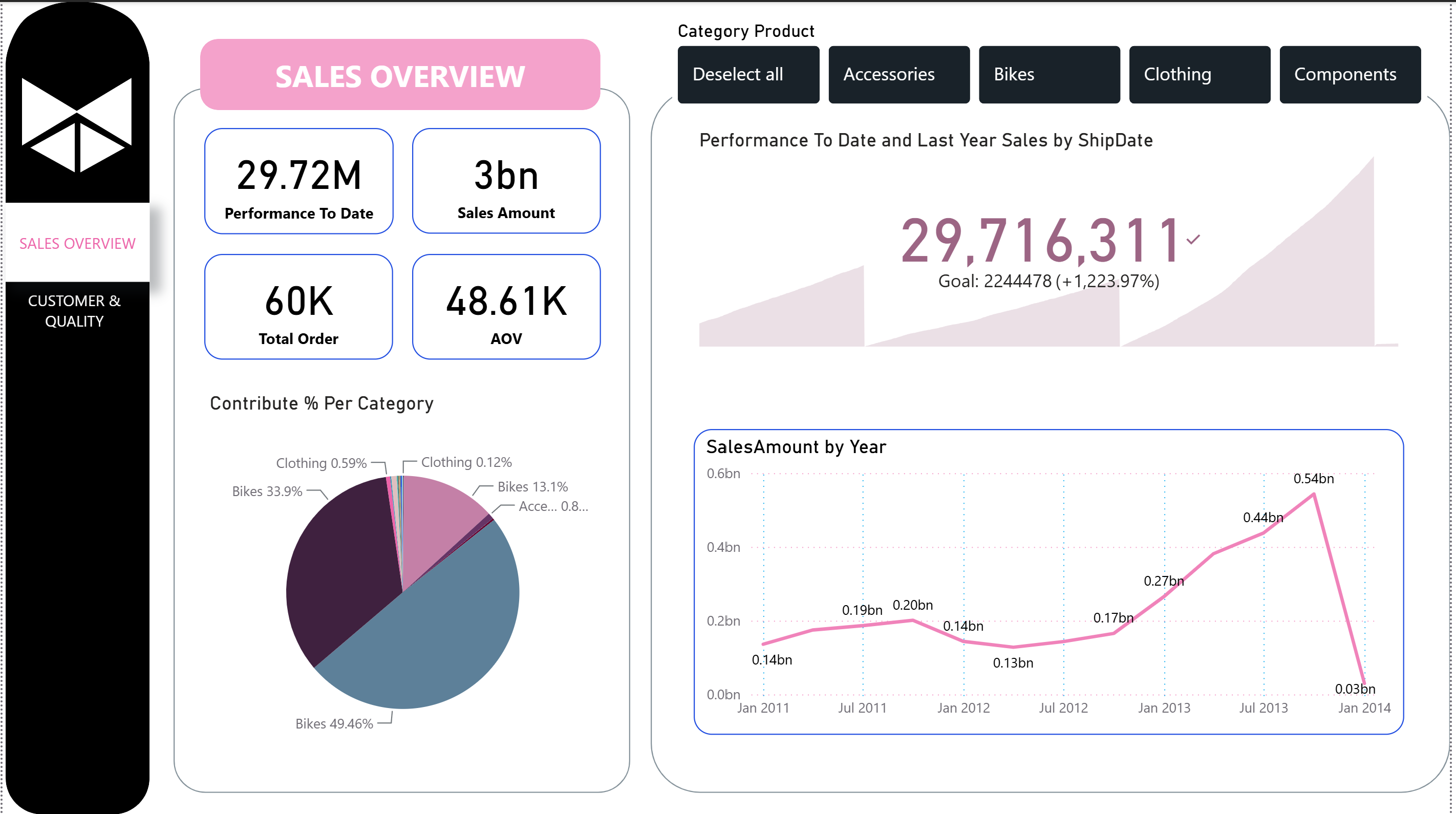Screen dimensions: 1456x814
Task: Select the 3bn Sales Amount card
Action: (x=506, y=181)
